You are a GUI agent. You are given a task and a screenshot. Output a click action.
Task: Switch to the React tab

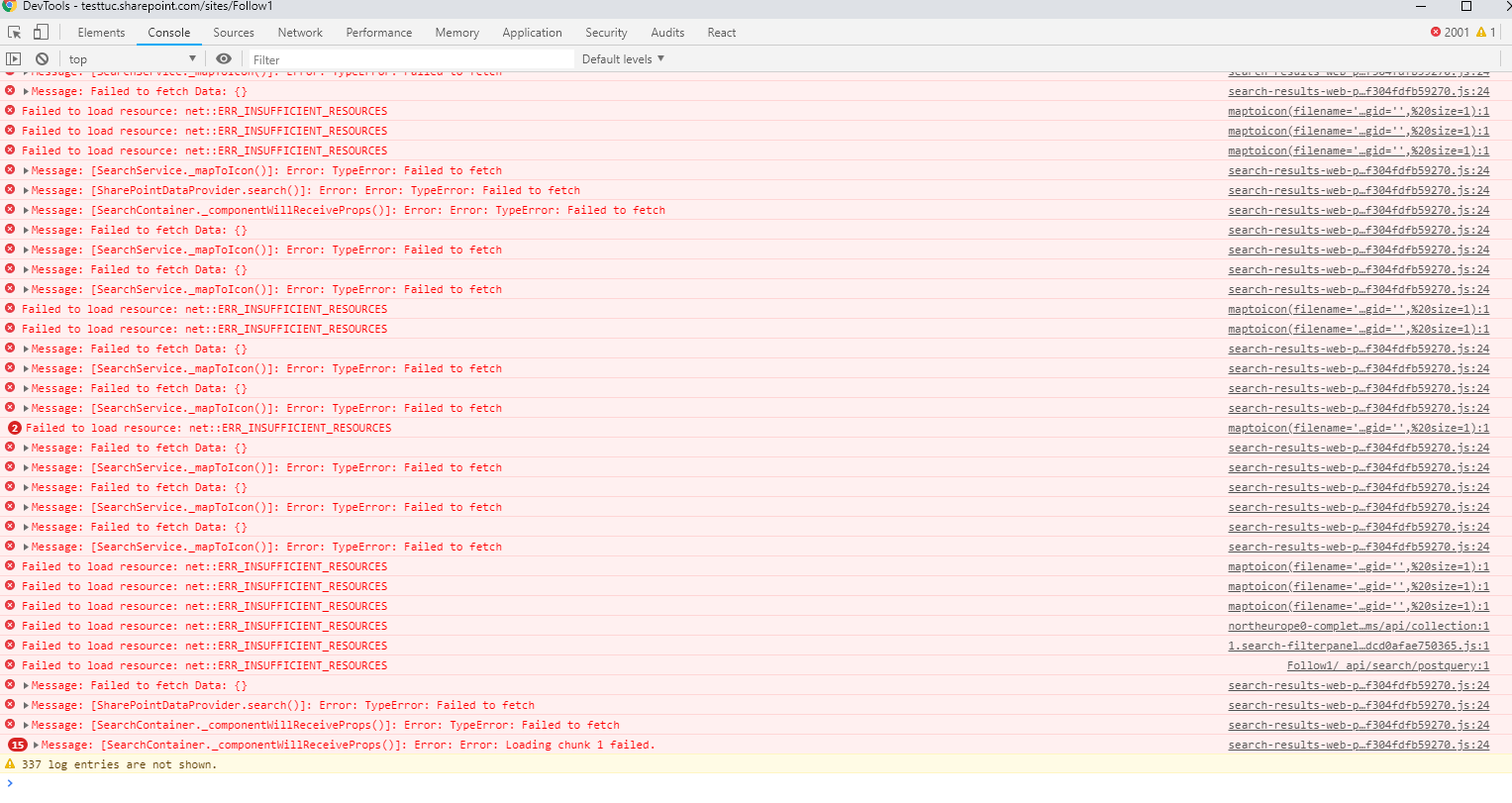point(721,32)
